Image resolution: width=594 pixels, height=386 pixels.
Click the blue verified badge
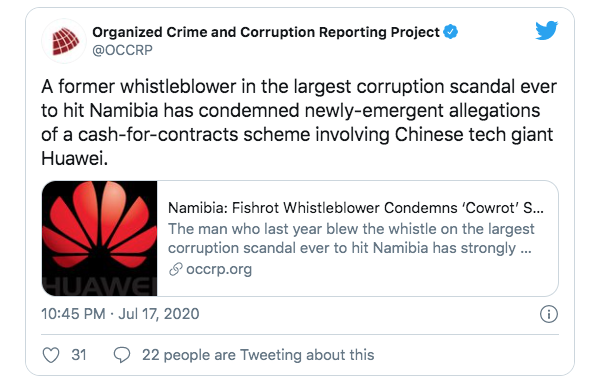click(x=450, y=32)
